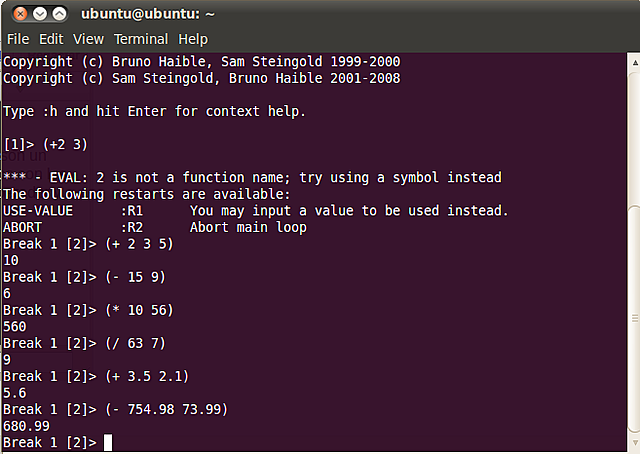Click the 'USE-VALUE' restart line

point(256,211)
